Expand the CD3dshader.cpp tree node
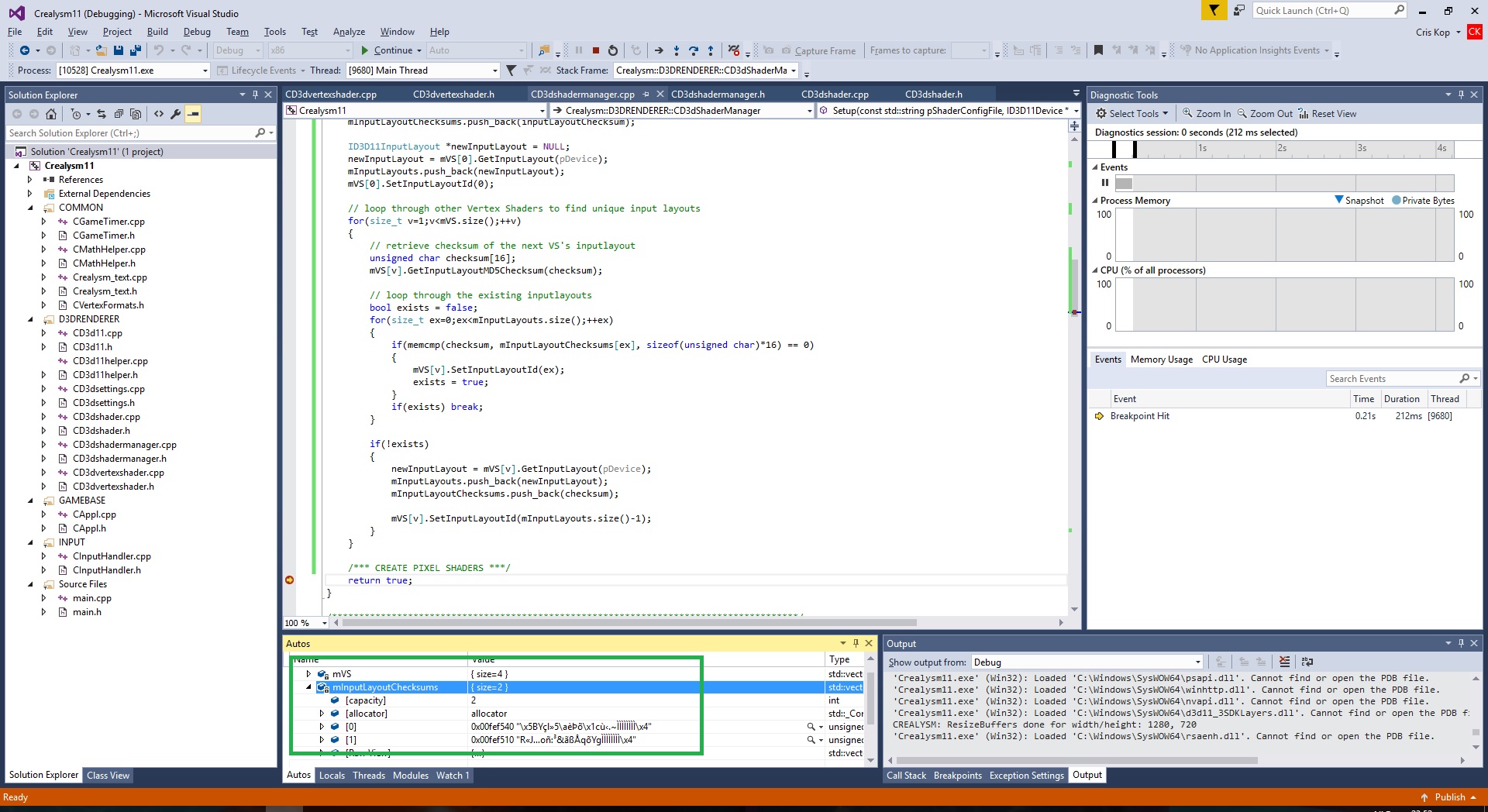Screen dimensions: 1488x812 click(x=43, y=417)
